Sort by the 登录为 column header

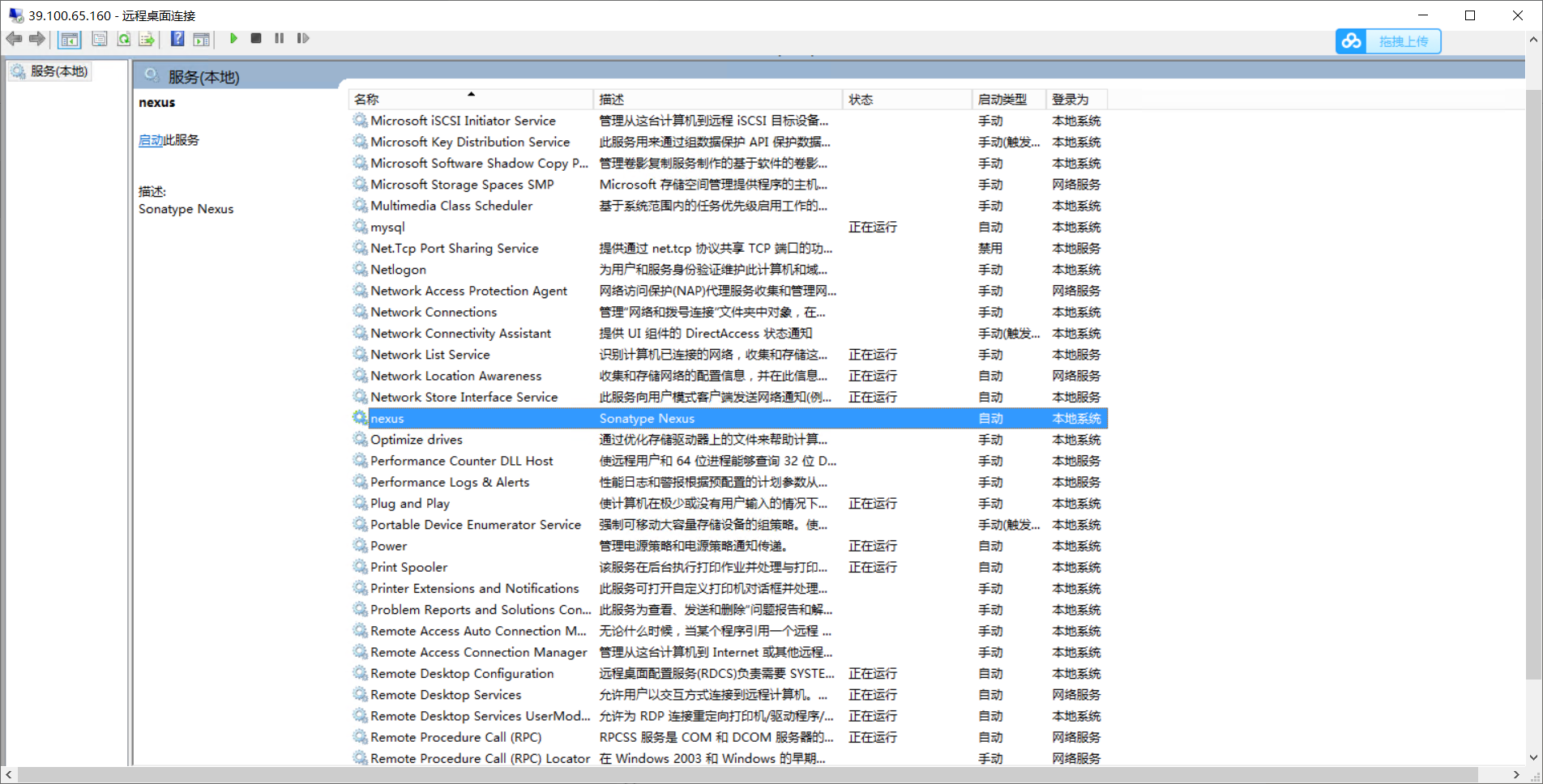[x=1076, y=99]
